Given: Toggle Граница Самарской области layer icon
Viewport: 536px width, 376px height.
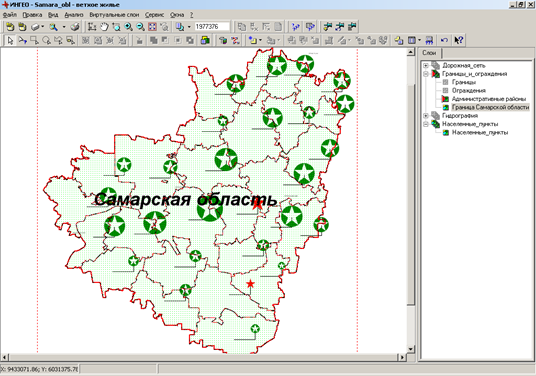Looking at the screenshot, I should click(445, 107).
